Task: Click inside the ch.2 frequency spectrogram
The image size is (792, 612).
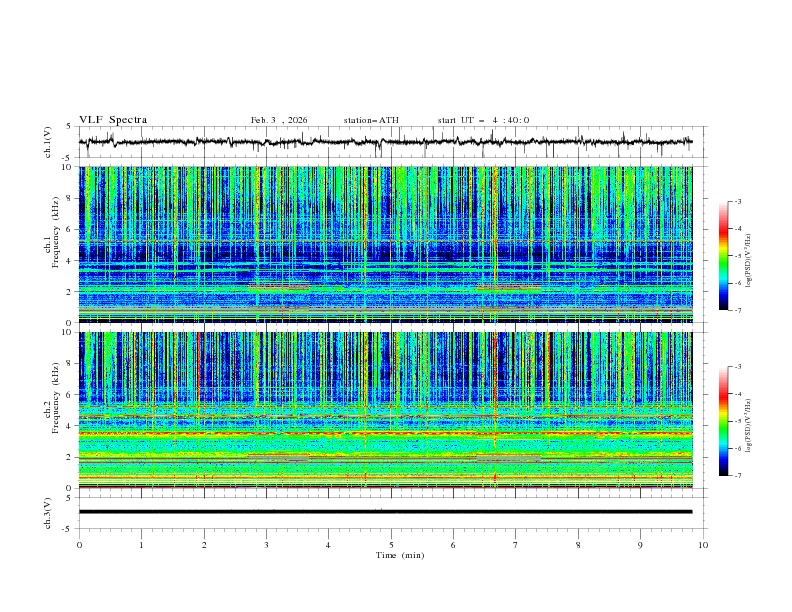Action: (x=385, y=410)
